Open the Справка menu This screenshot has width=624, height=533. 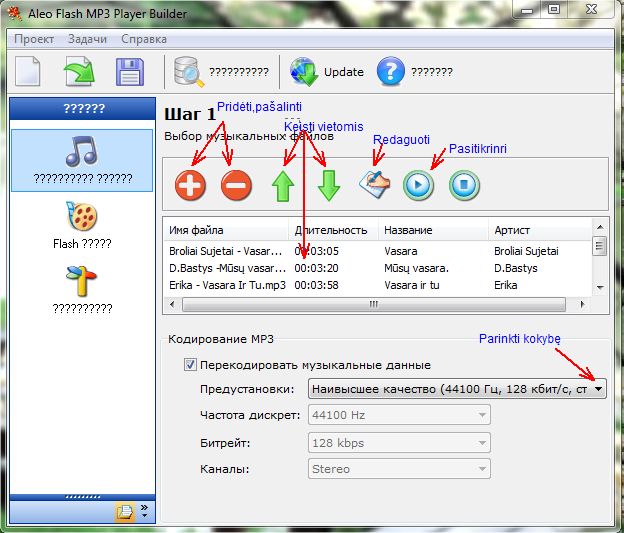point(144,39)
